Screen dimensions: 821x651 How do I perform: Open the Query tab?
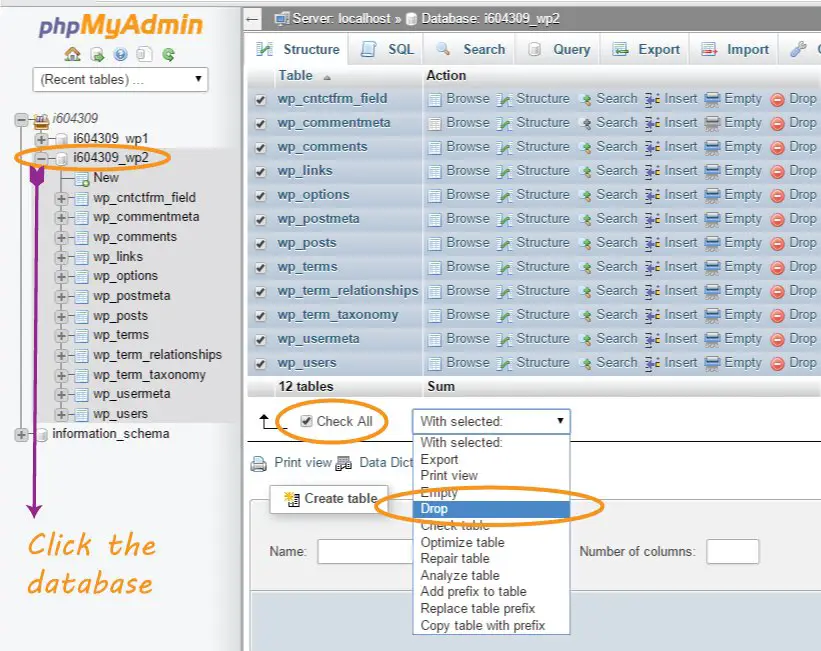pos(558,50)
